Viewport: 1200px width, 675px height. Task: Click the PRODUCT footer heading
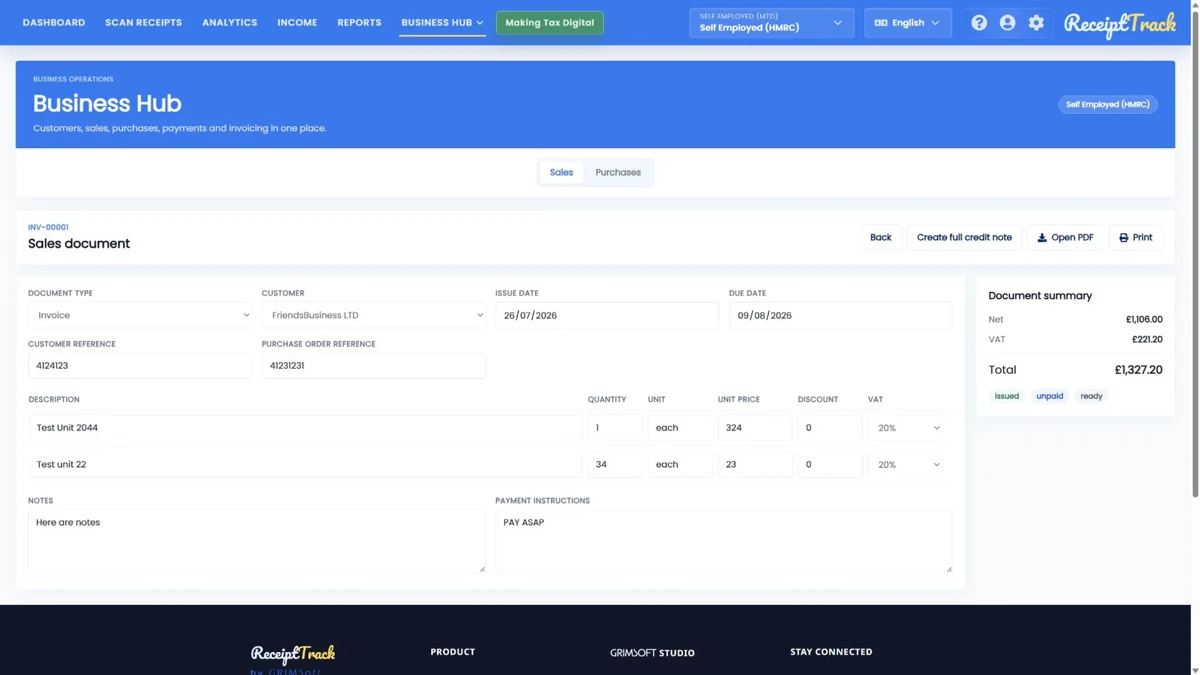point(453,652)
